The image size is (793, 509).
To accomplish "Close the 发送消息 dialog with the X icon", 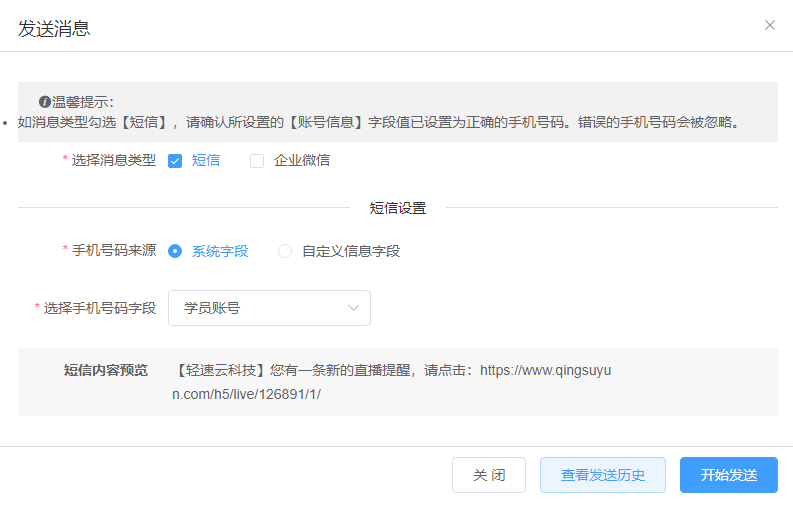I will click(x=769, y=25).
